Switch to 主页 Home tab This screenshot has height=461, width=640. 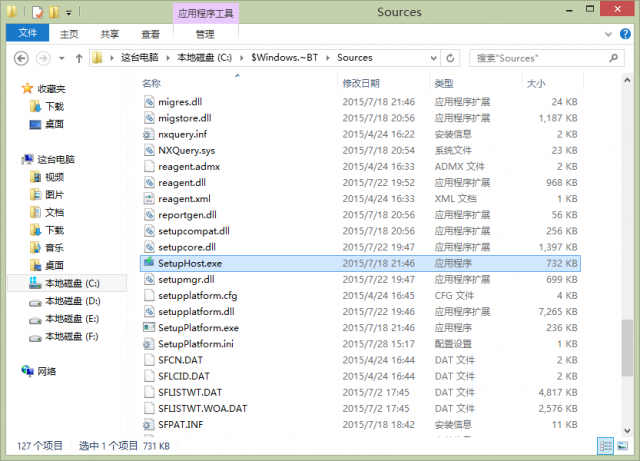[69, 34]
